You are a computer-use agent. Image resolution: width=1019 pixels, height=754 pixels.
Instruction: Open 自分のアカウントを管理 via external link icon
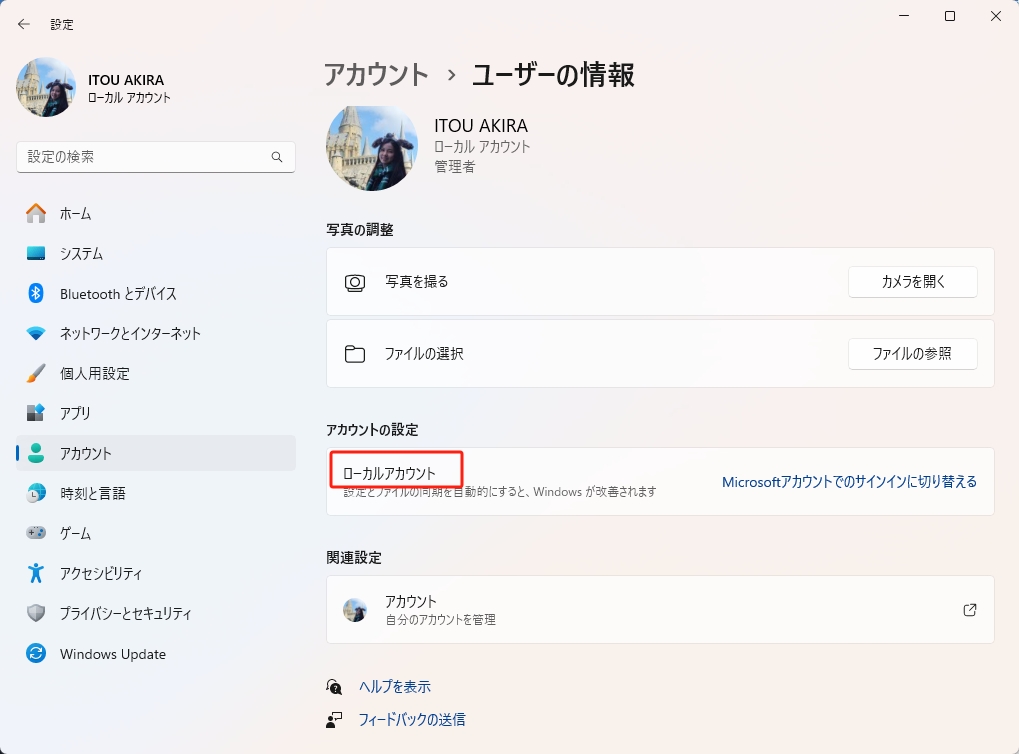[968, 609]
